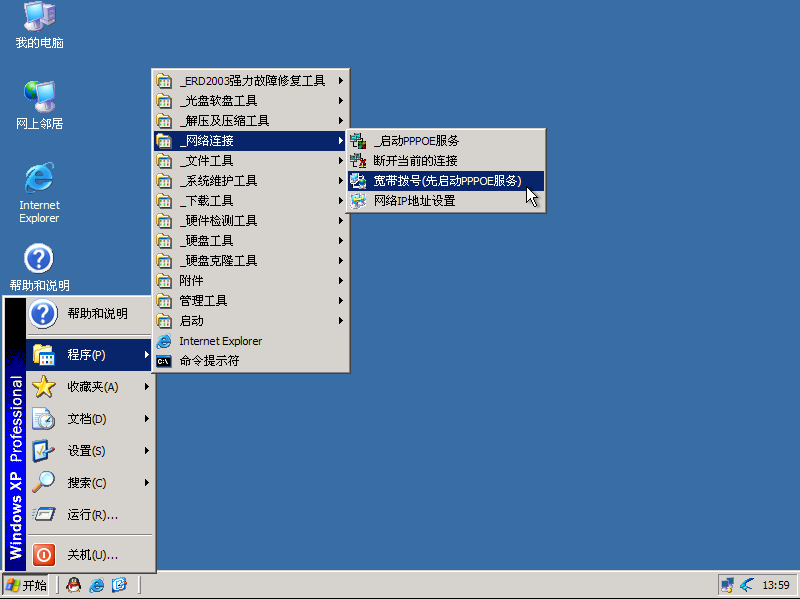Click the _下载工具 text label

(207, 201)
